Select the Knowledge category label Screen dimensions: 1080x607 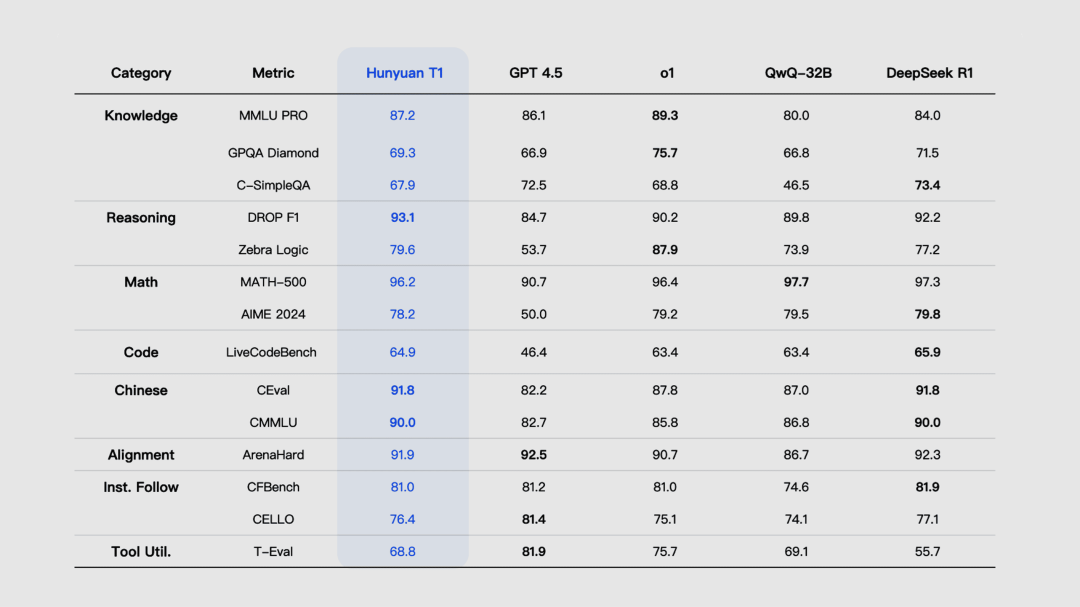(x=141, y=116)
